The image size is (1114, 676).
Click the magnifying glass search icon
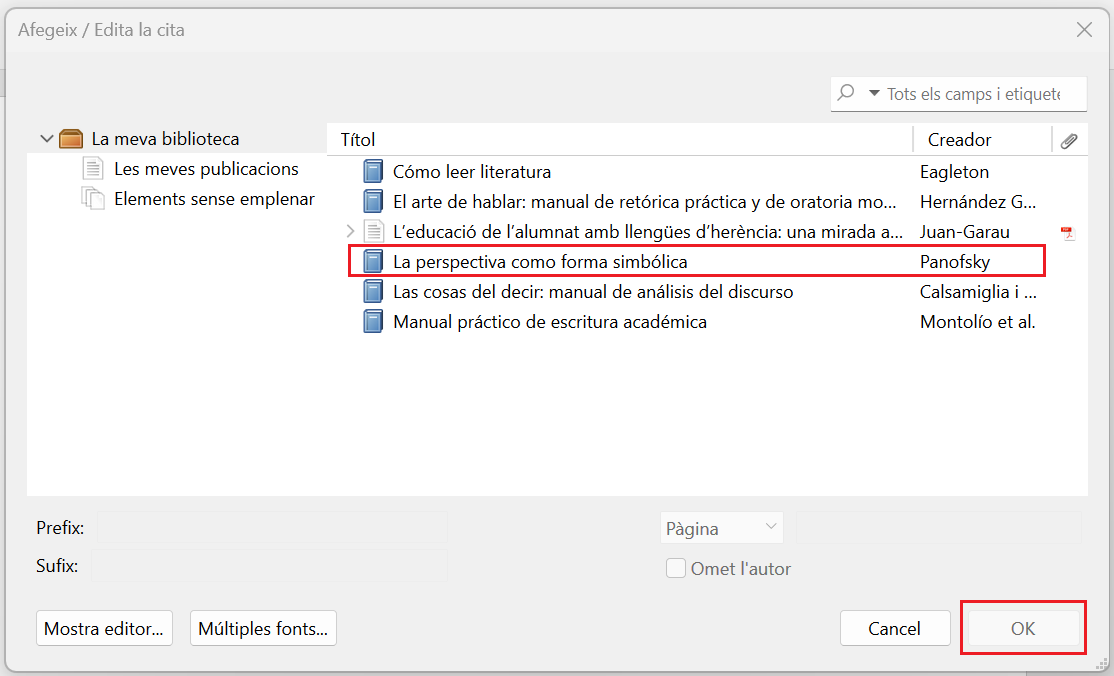(x=846, y=92)
